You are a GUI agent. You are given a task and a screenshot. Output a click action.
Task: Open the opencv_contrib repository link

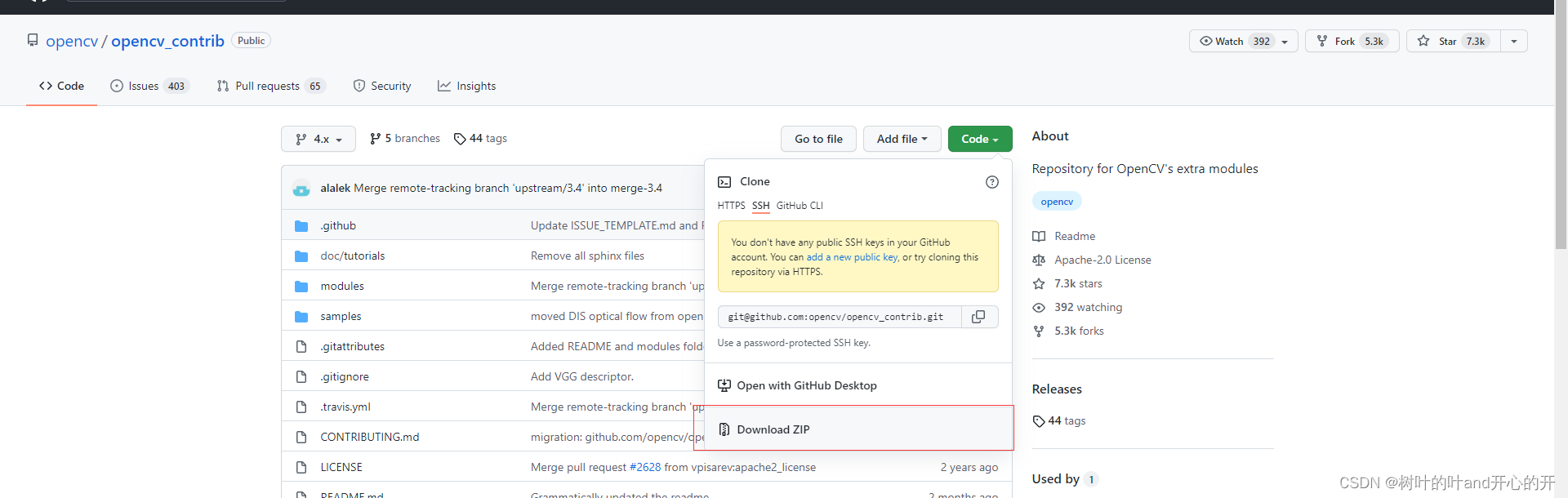[167, 41]
